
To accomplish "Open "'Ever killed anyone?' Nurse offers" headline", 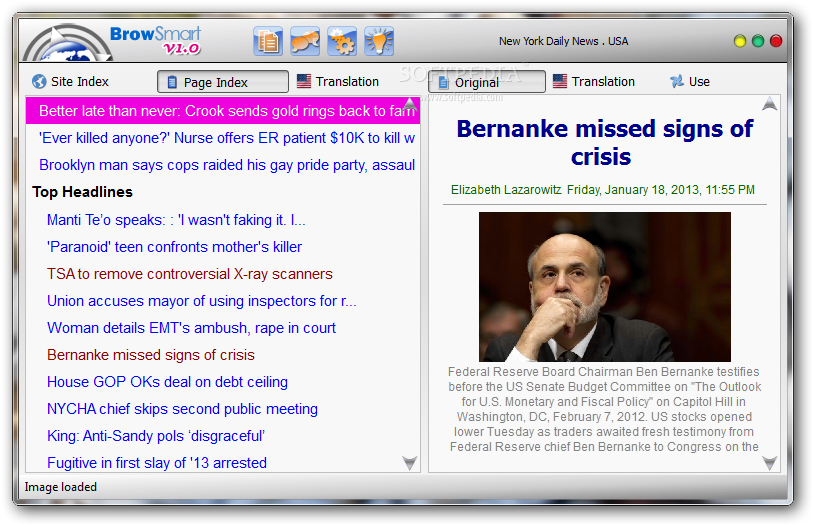I will click(227, 138).
